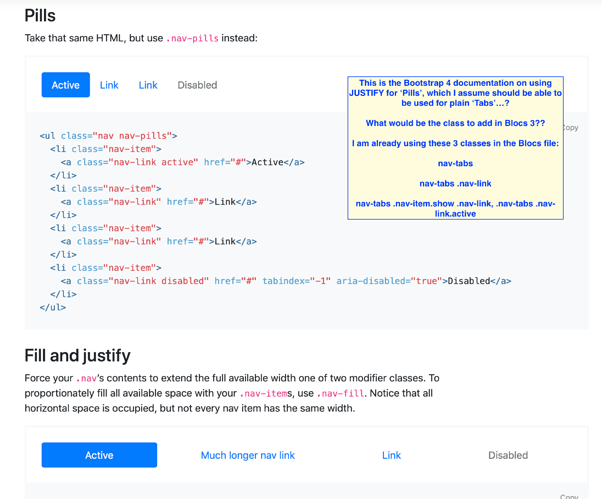Select the second Link pill before Disabled

point(148,85)
